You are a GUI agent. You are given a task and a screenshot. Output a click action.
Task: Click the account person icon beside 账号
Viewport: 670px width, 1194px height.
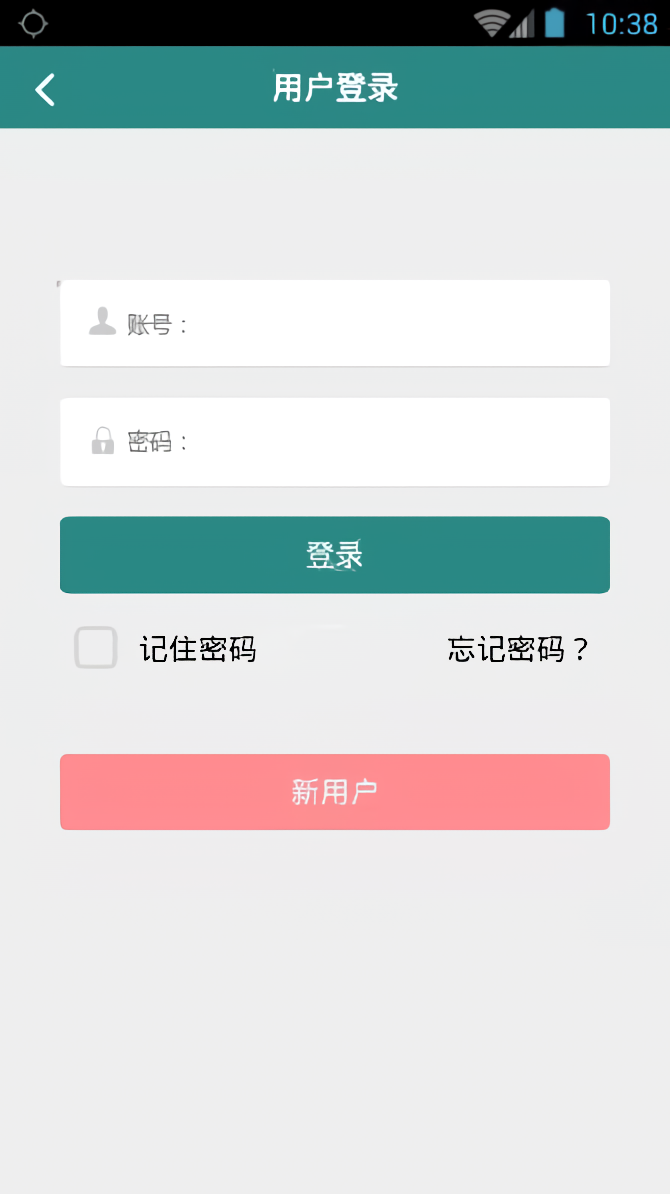click(100, 322)
